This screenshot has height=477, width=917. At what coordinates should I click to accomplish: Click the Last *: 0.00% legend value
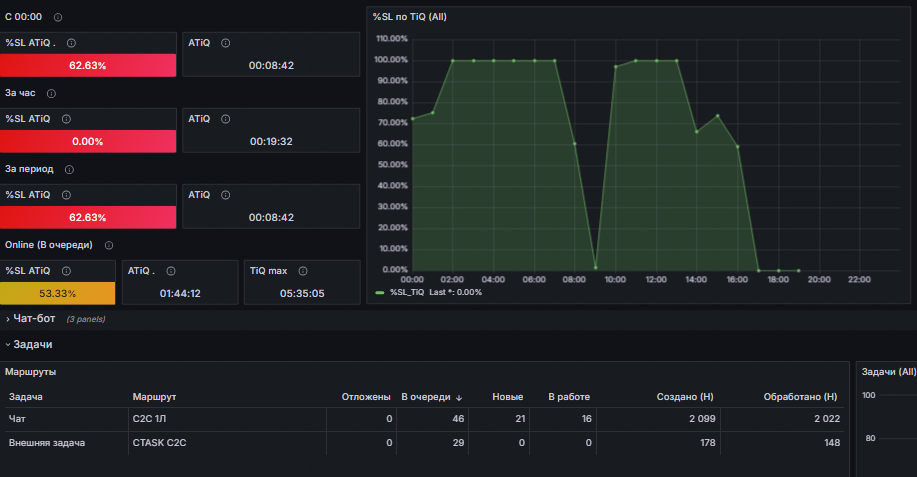click(x=456, y=292)
